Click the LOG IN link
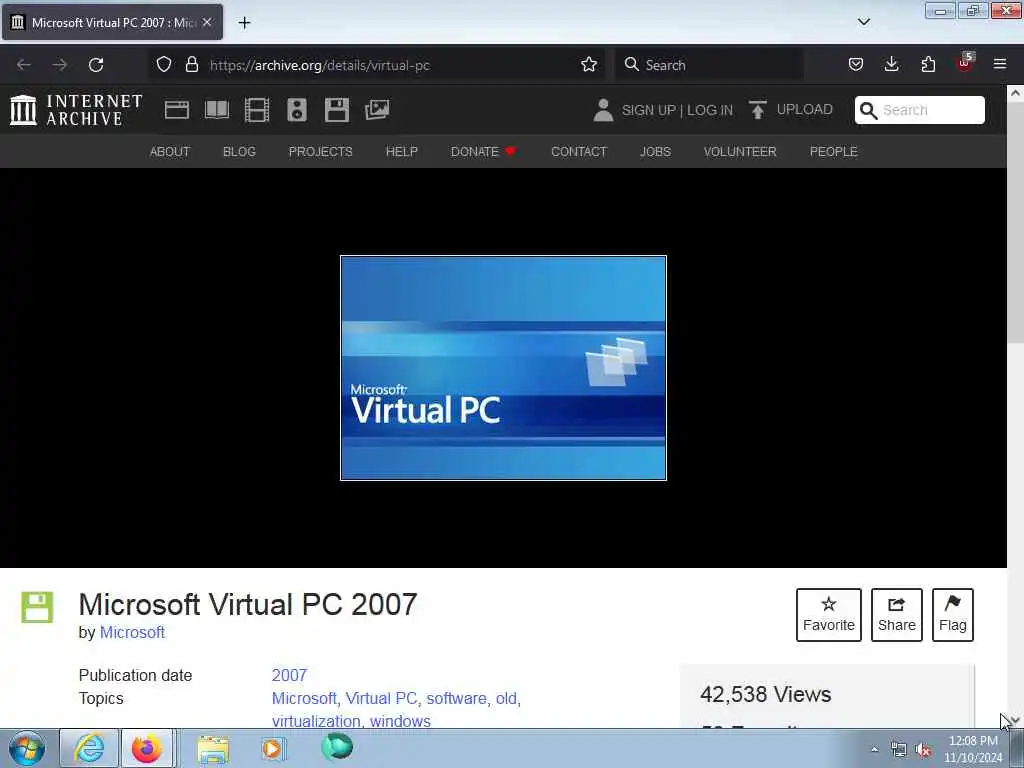 click(x=710, y=110)
